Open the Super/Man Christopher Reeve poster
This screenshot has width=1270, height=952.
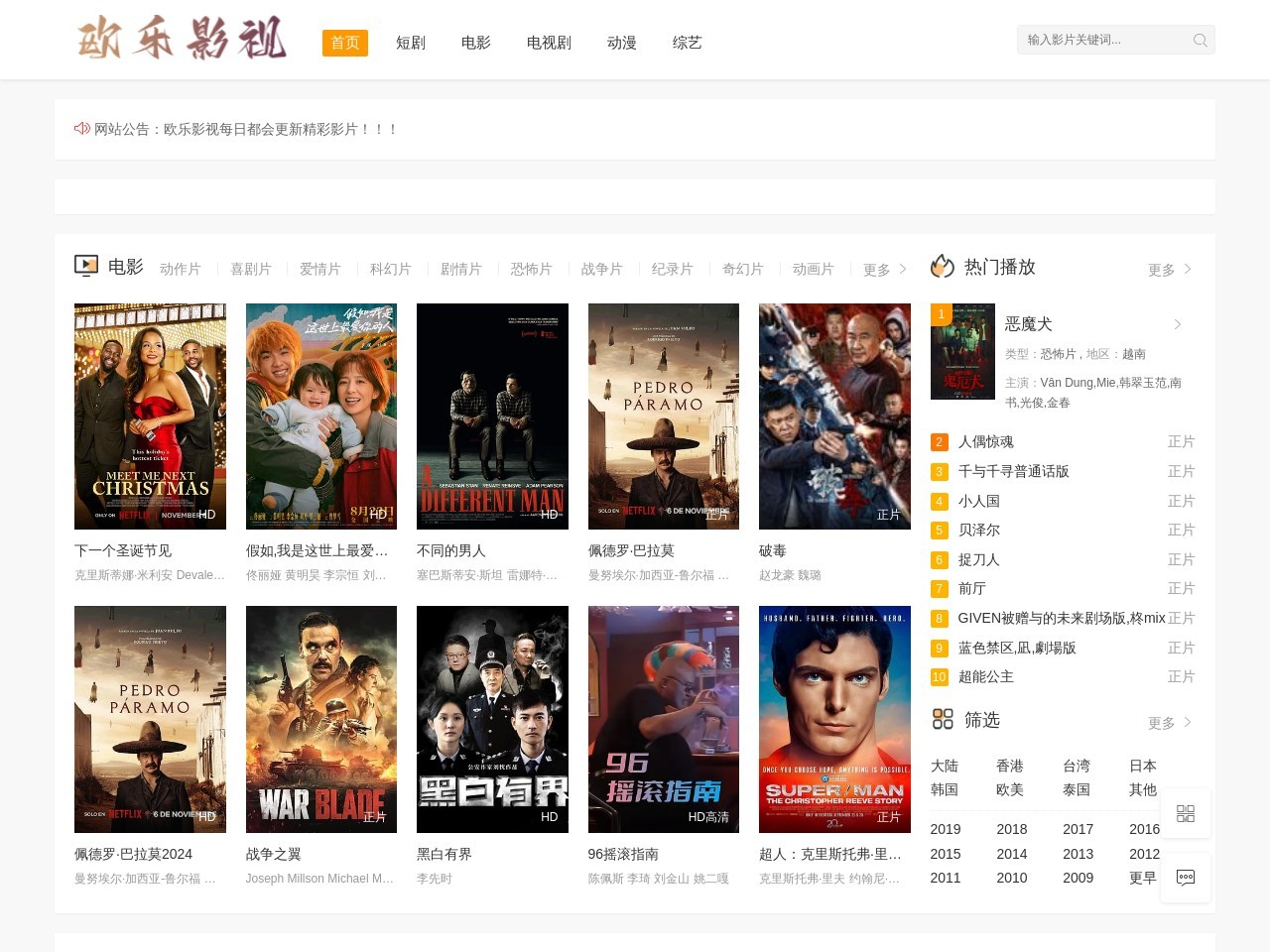pos(834,719)
